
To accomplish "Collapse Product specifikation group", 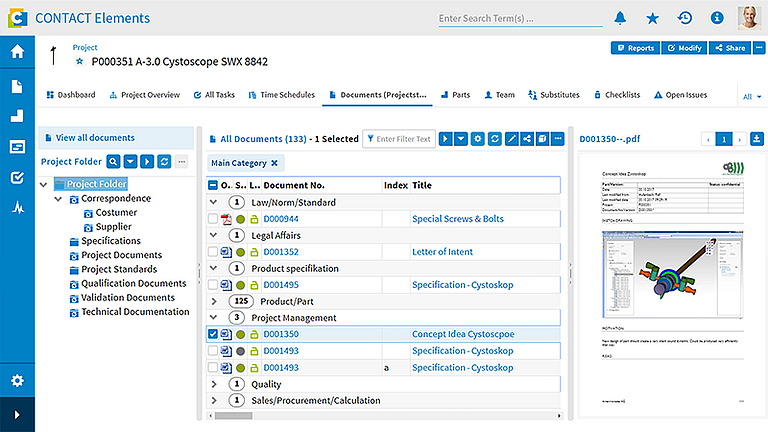I will 214,268.
